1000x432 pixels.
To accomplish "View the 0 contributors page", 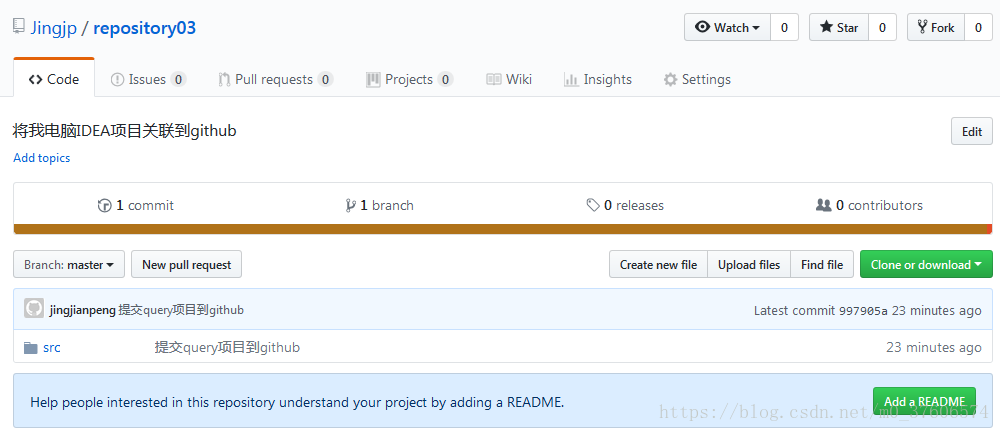I will 869,205.
